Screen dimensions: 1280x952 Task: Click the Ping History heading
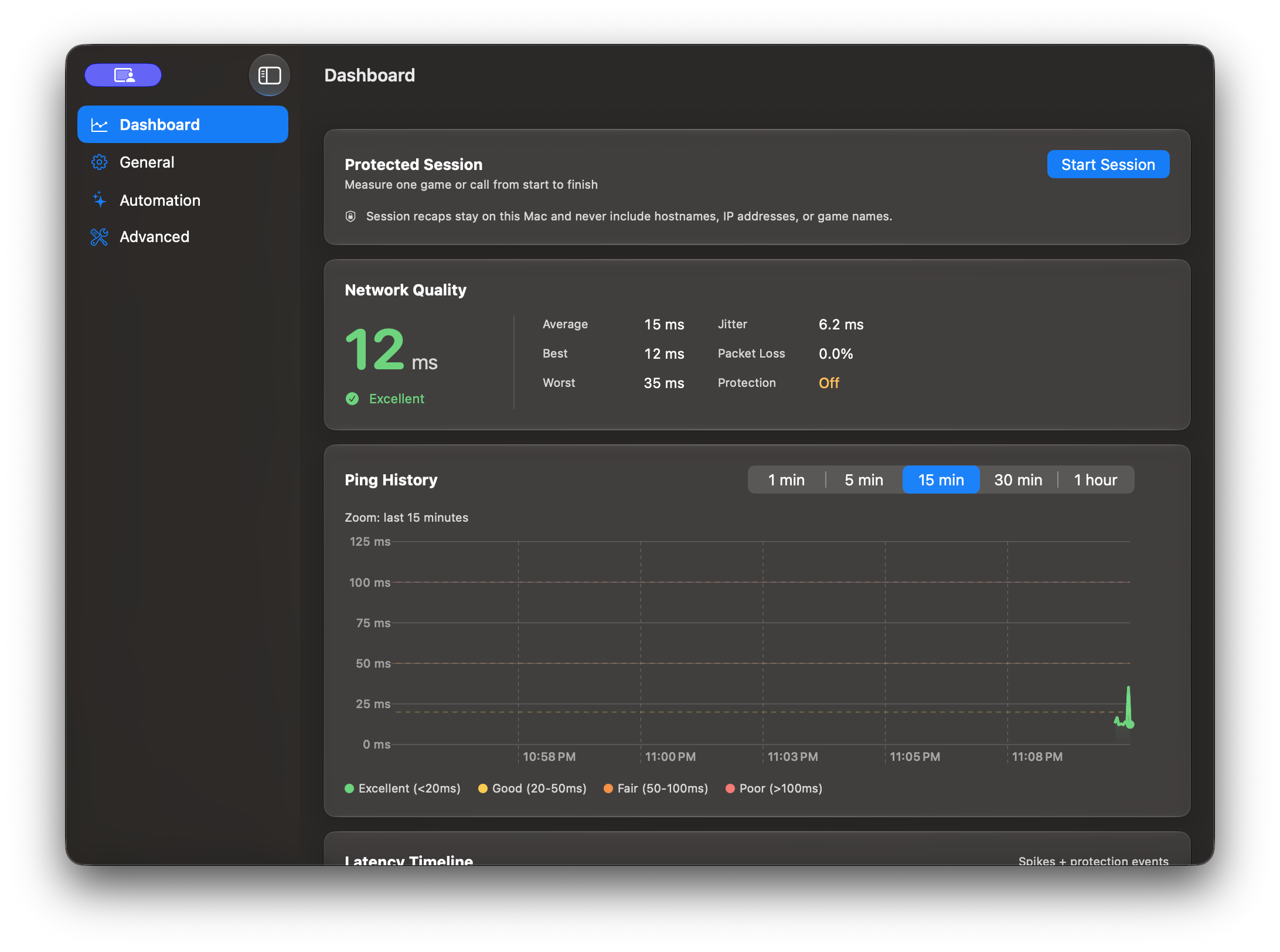pos(391,480)
